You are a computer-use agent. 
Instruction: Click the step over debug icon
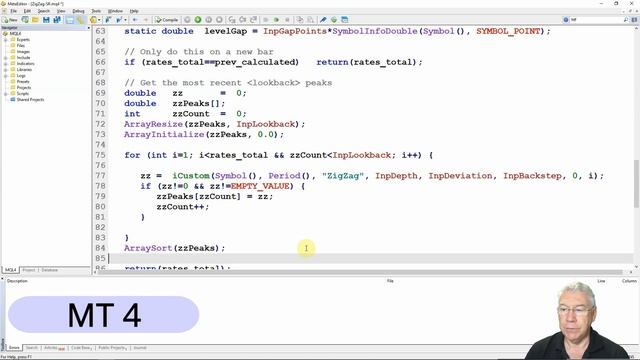242,20
